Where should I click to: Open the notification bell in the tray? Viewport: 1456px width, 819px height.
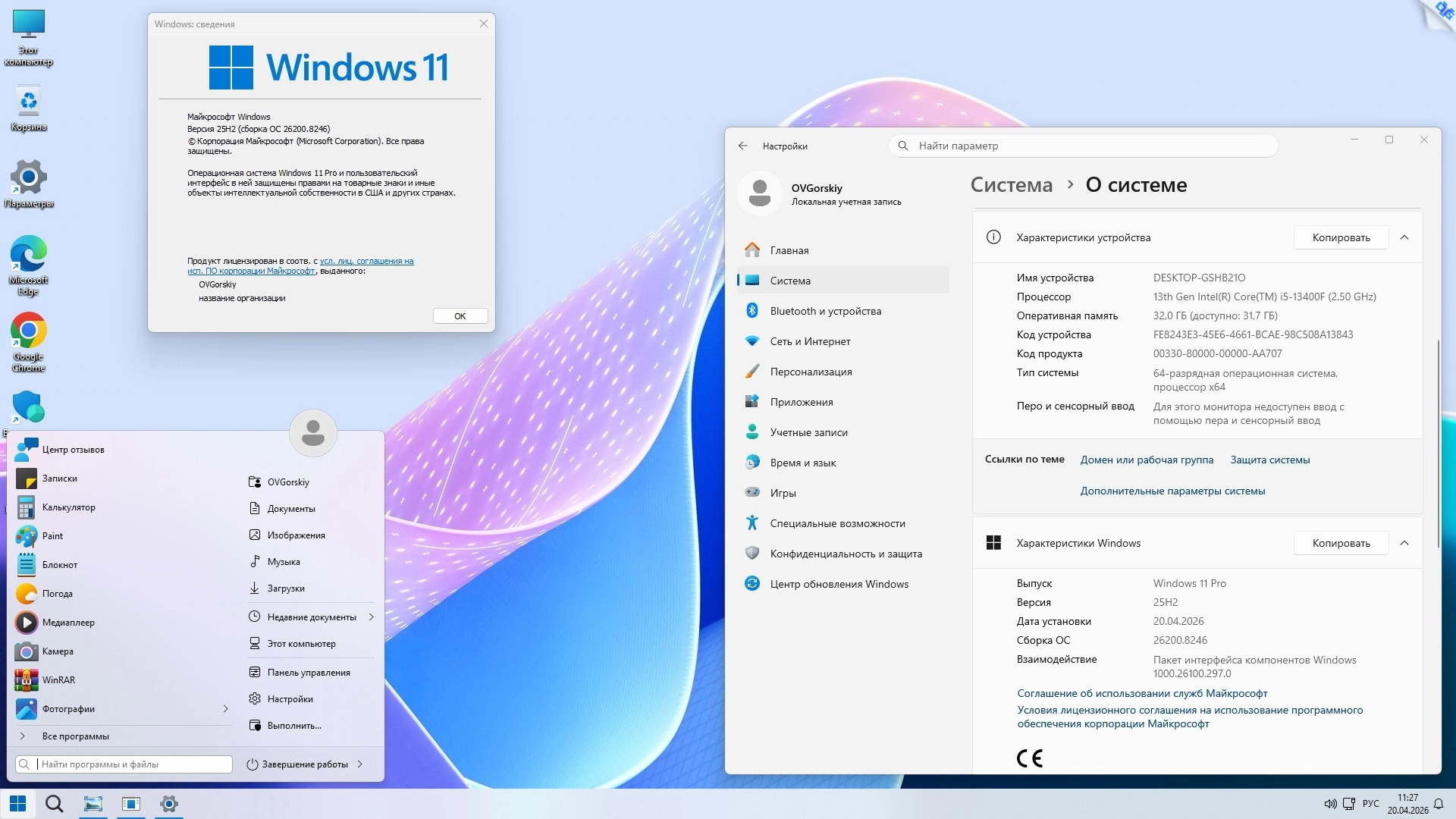point(1439,804)
